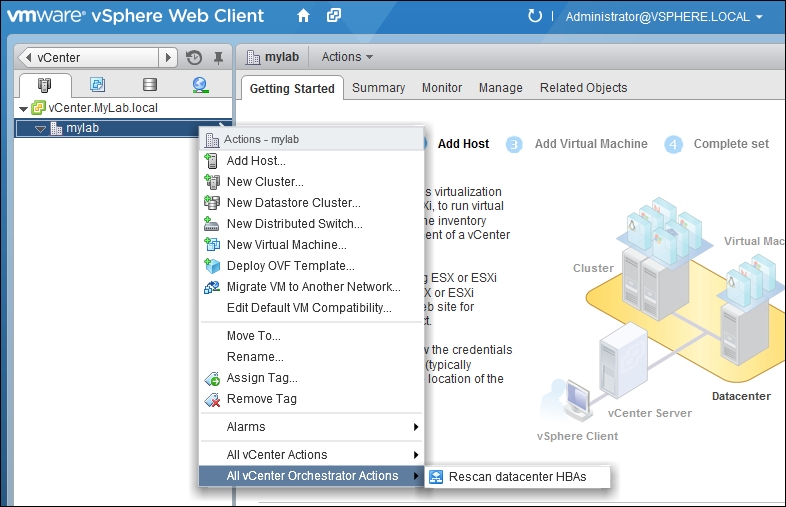This screenshot has width=786, height=507.
Task: Choose New Cluster... from context menu
Action: coord(311,182)
